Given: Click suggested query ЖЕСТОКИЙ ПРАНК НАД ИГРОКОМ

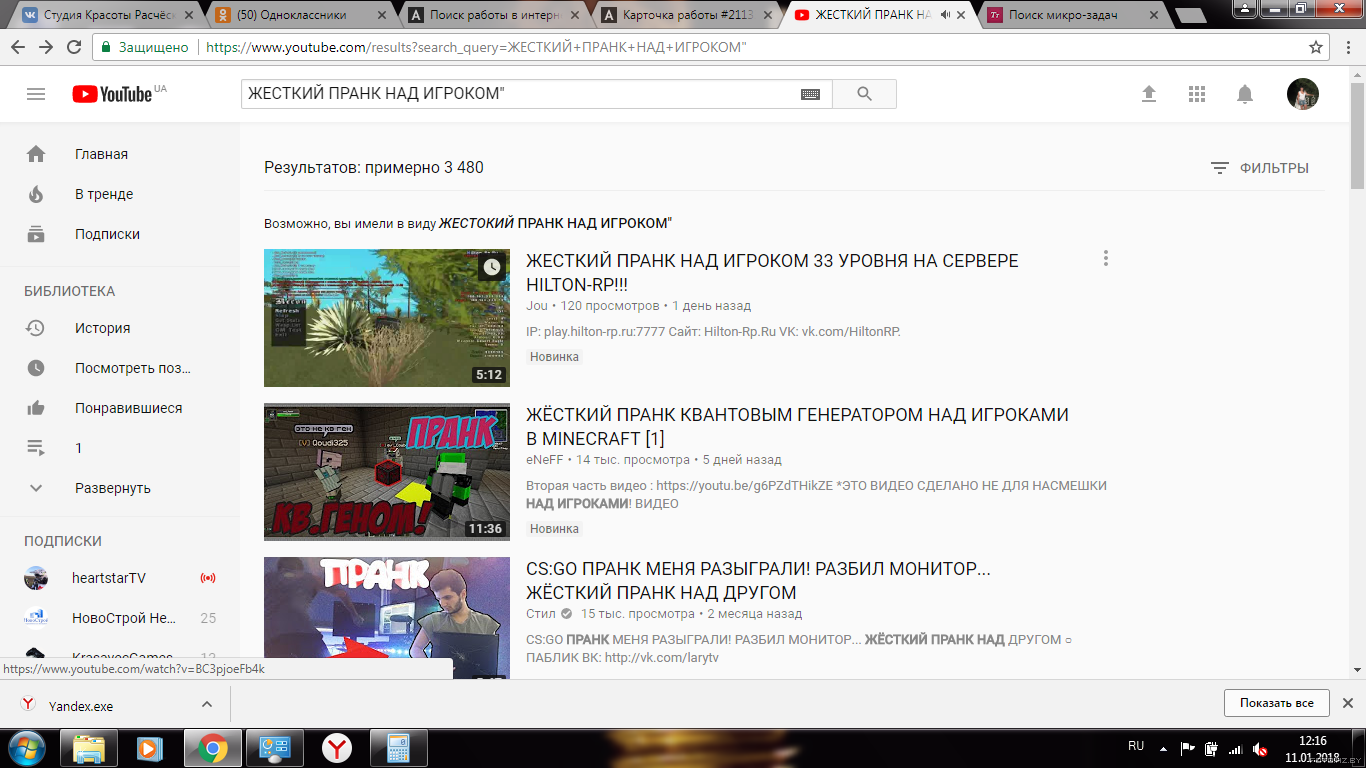Looking at the screenshot, I should tap(555, 223).
